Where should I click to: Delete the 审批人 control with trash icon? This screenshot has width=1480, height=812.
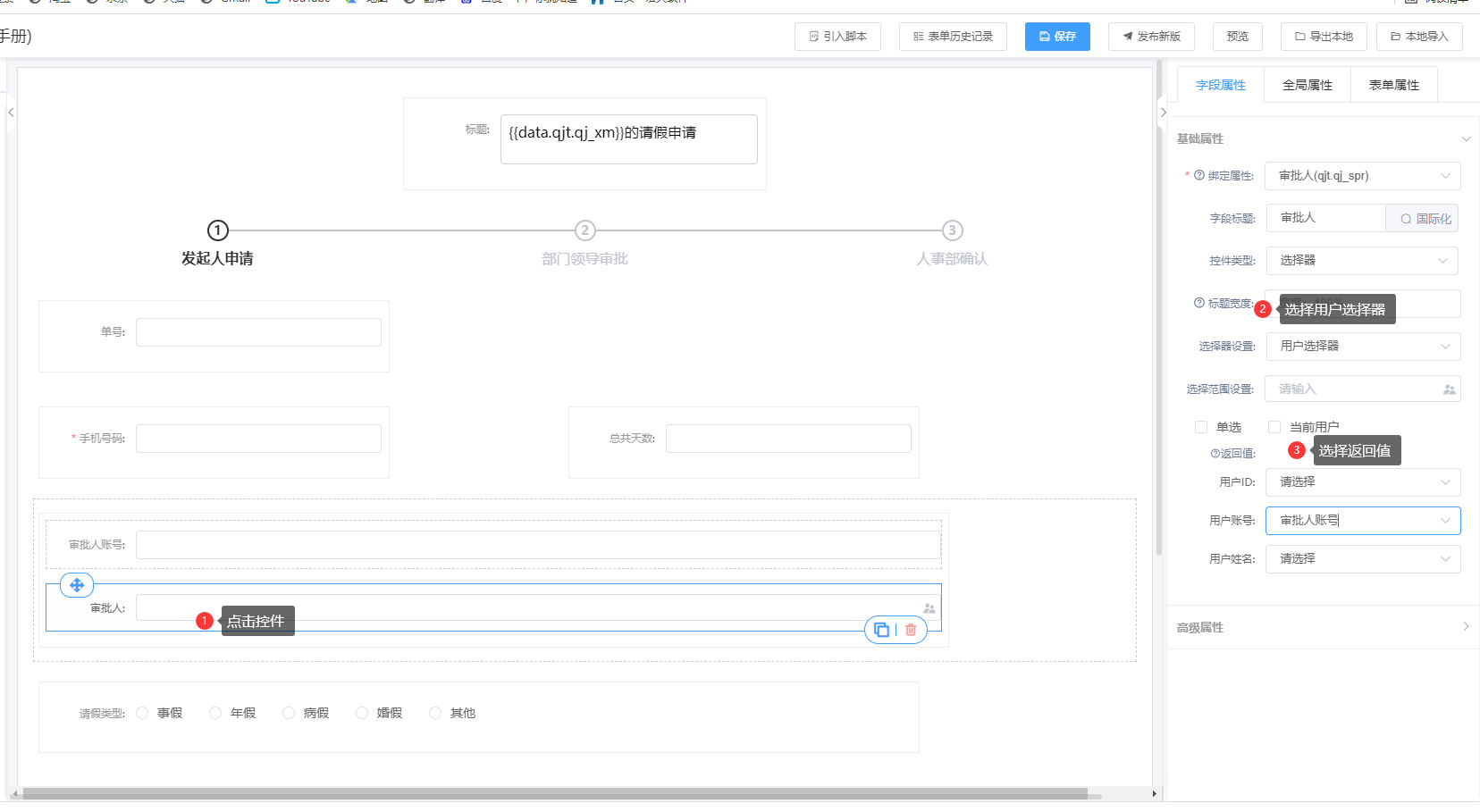pyautogui.click(x=911, y=630)
